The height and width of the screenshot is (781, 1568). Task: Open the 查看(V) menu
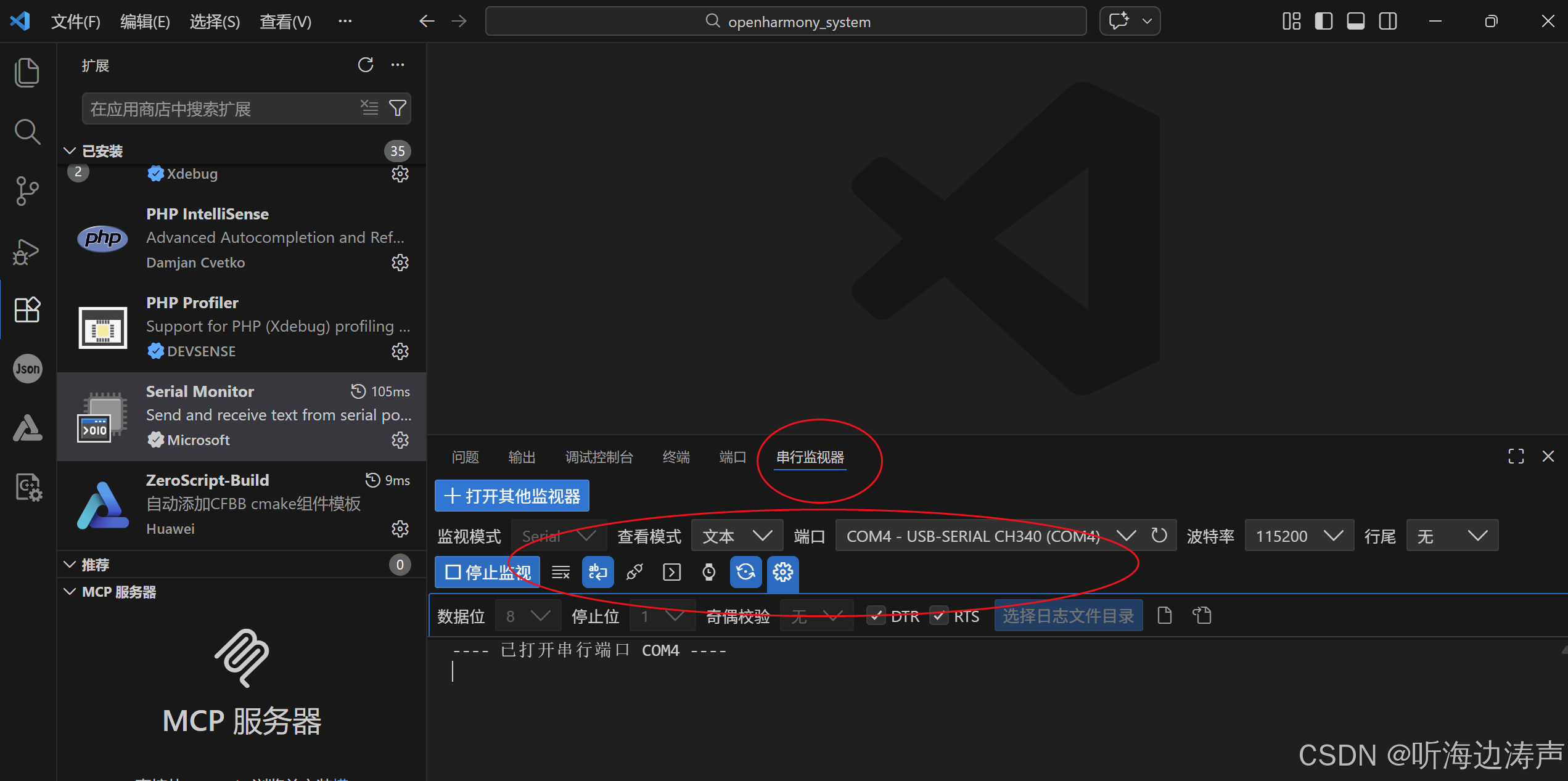click(285, 22)
